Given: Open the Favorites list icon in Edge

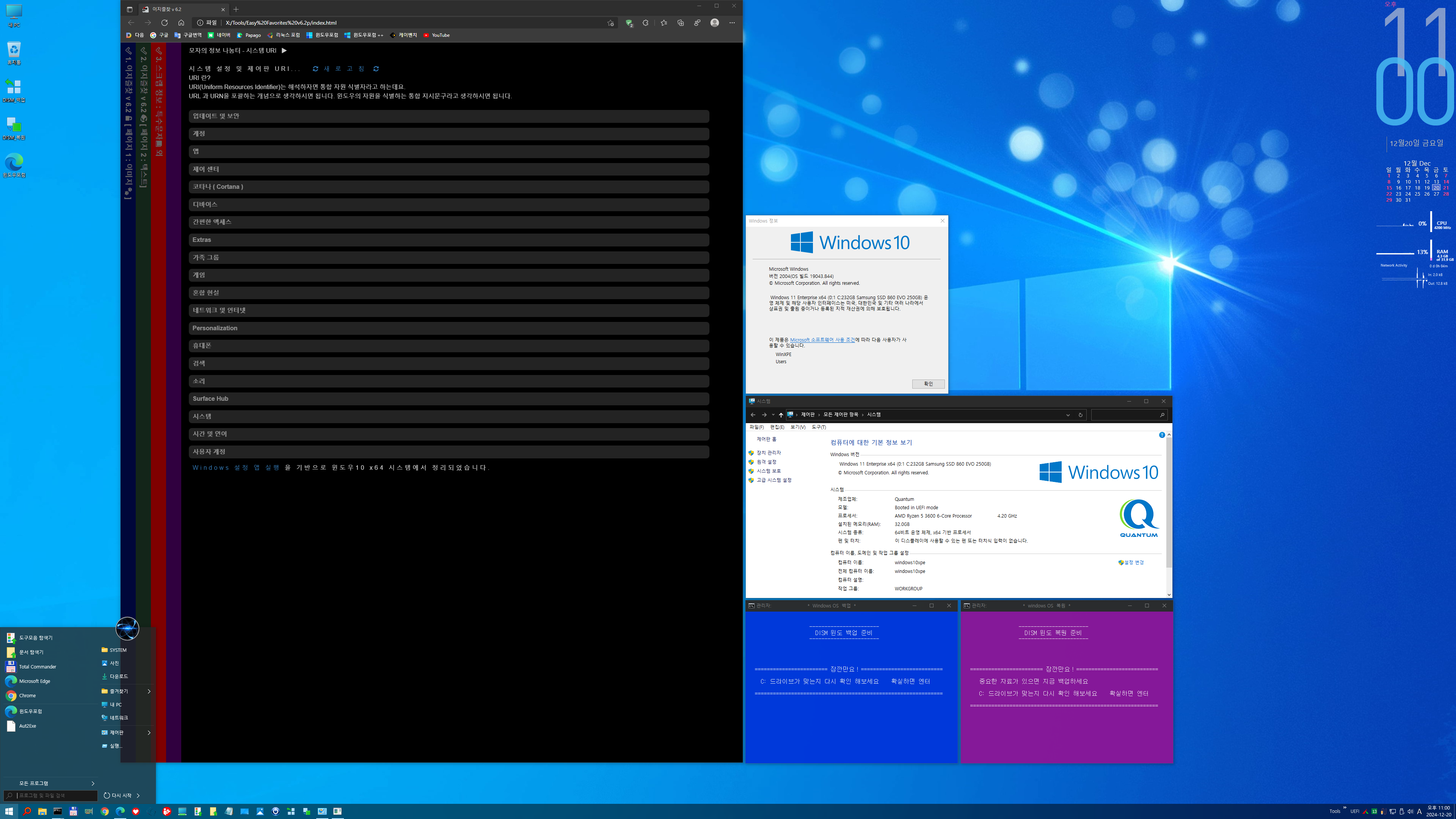Looking at the screenshot, I should 664,23.
